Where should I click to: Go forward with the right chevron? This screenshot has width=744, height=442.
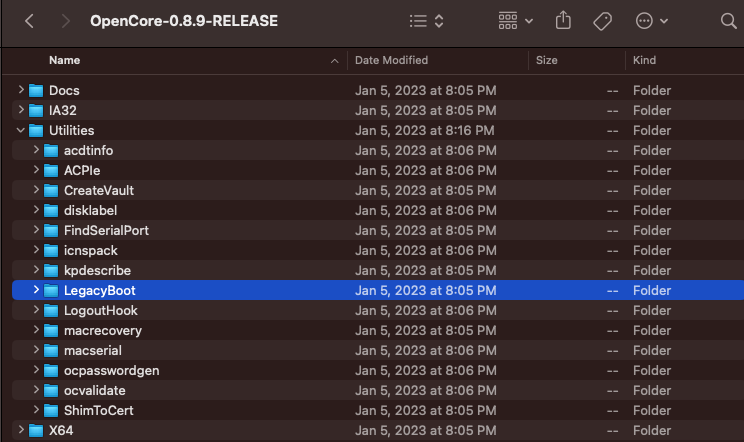pos(65,21)
